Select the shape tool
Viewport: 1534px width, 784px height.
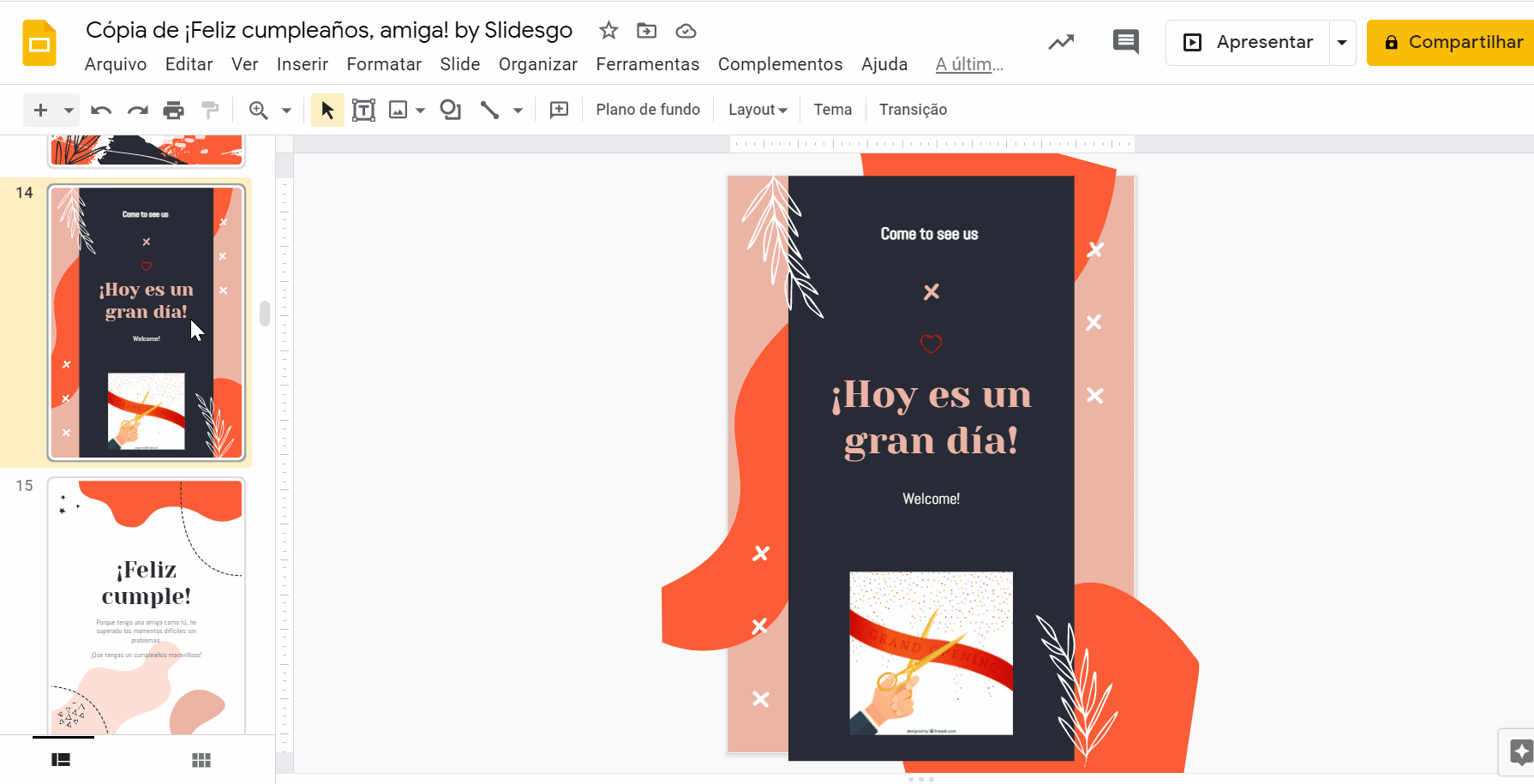(450, 110)
